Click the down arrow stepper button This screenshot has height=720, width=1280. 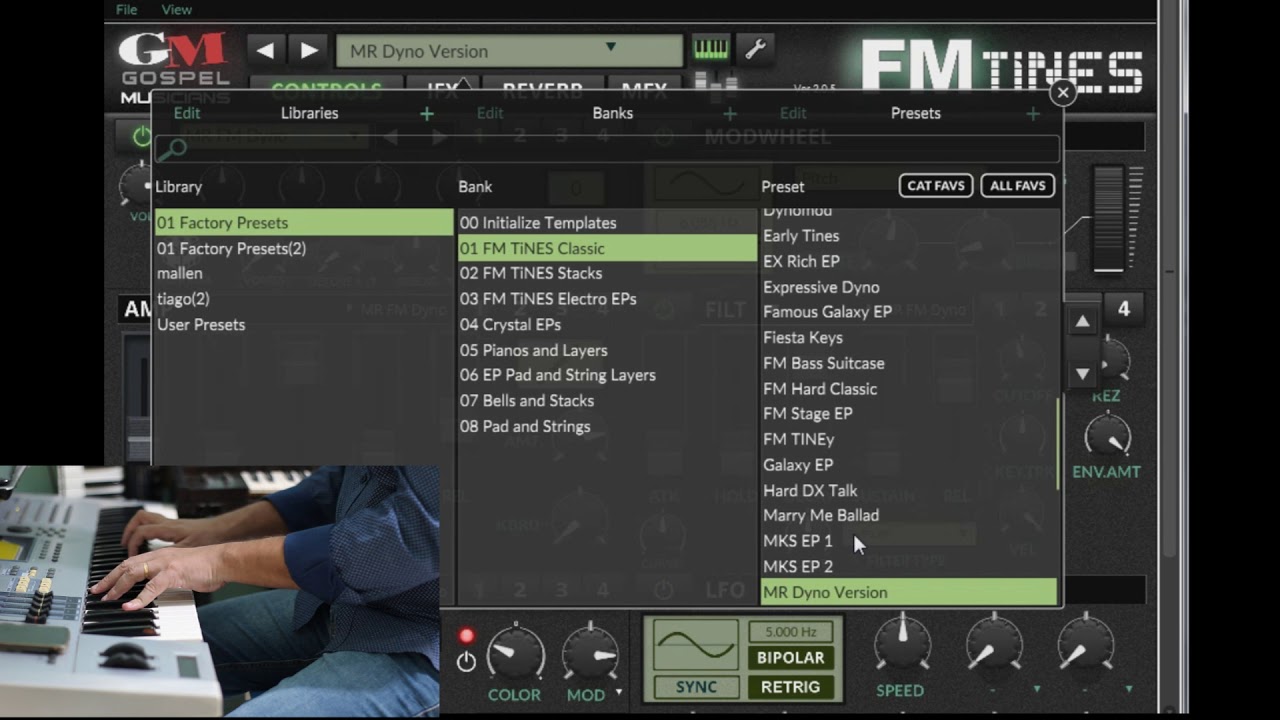coord(1083,374)
